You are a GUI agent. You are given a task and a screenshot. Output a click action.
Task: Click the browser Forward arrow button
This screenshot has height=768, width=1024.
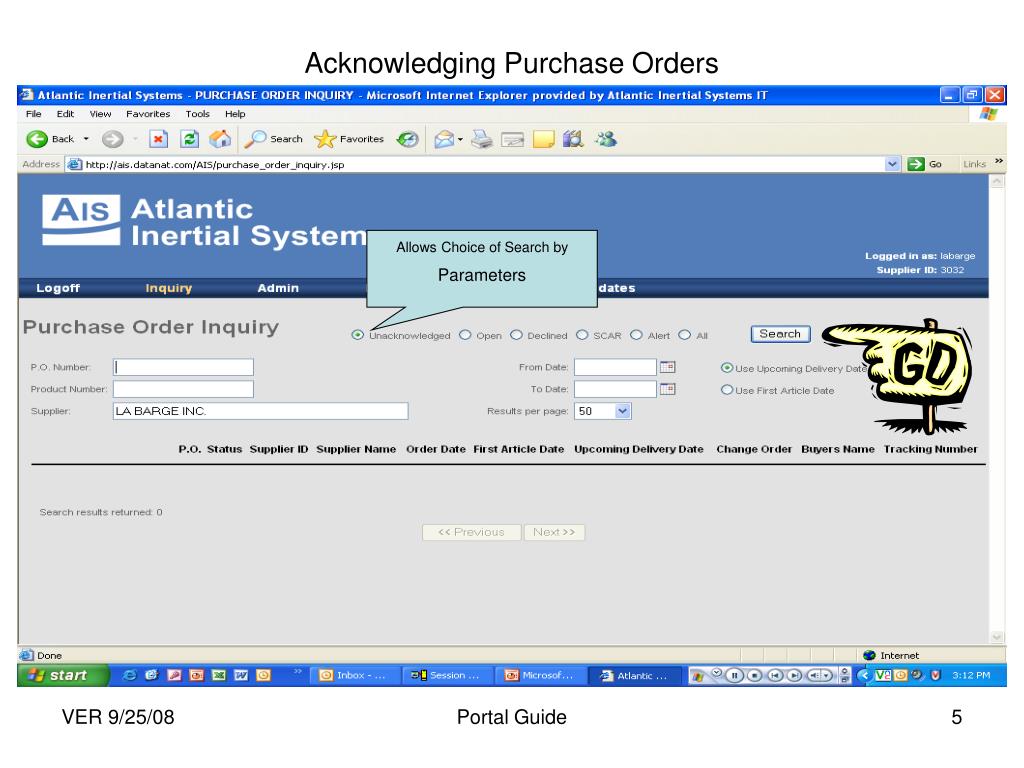pos(112,139)
